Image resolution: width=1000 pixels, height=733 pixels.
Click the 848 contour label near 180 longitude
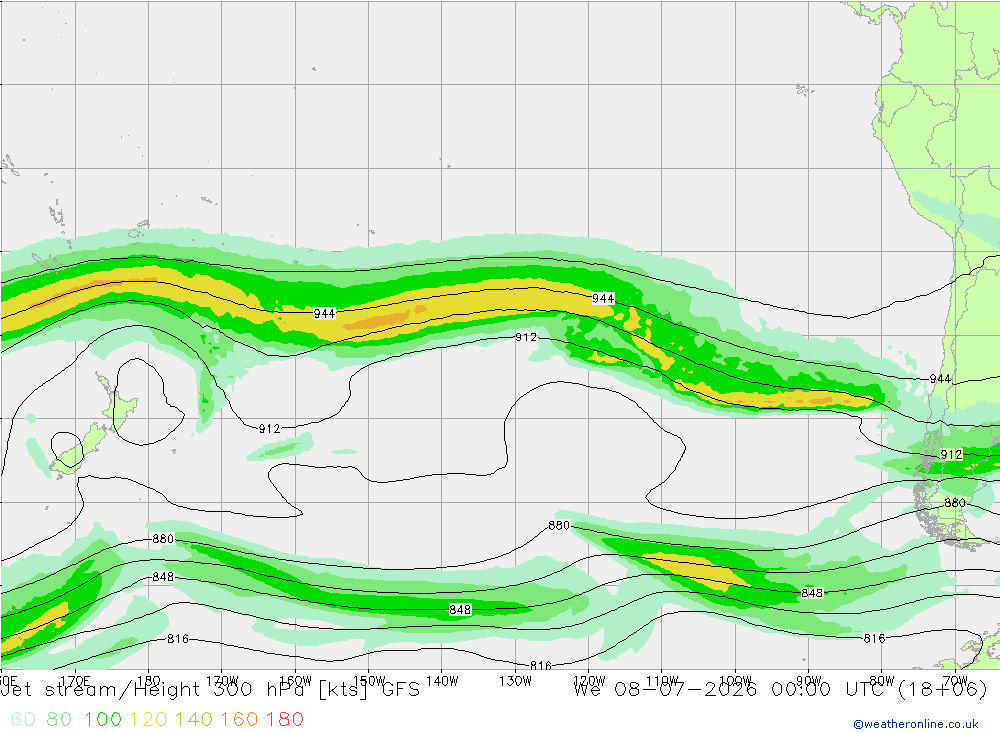coord(163,577)
